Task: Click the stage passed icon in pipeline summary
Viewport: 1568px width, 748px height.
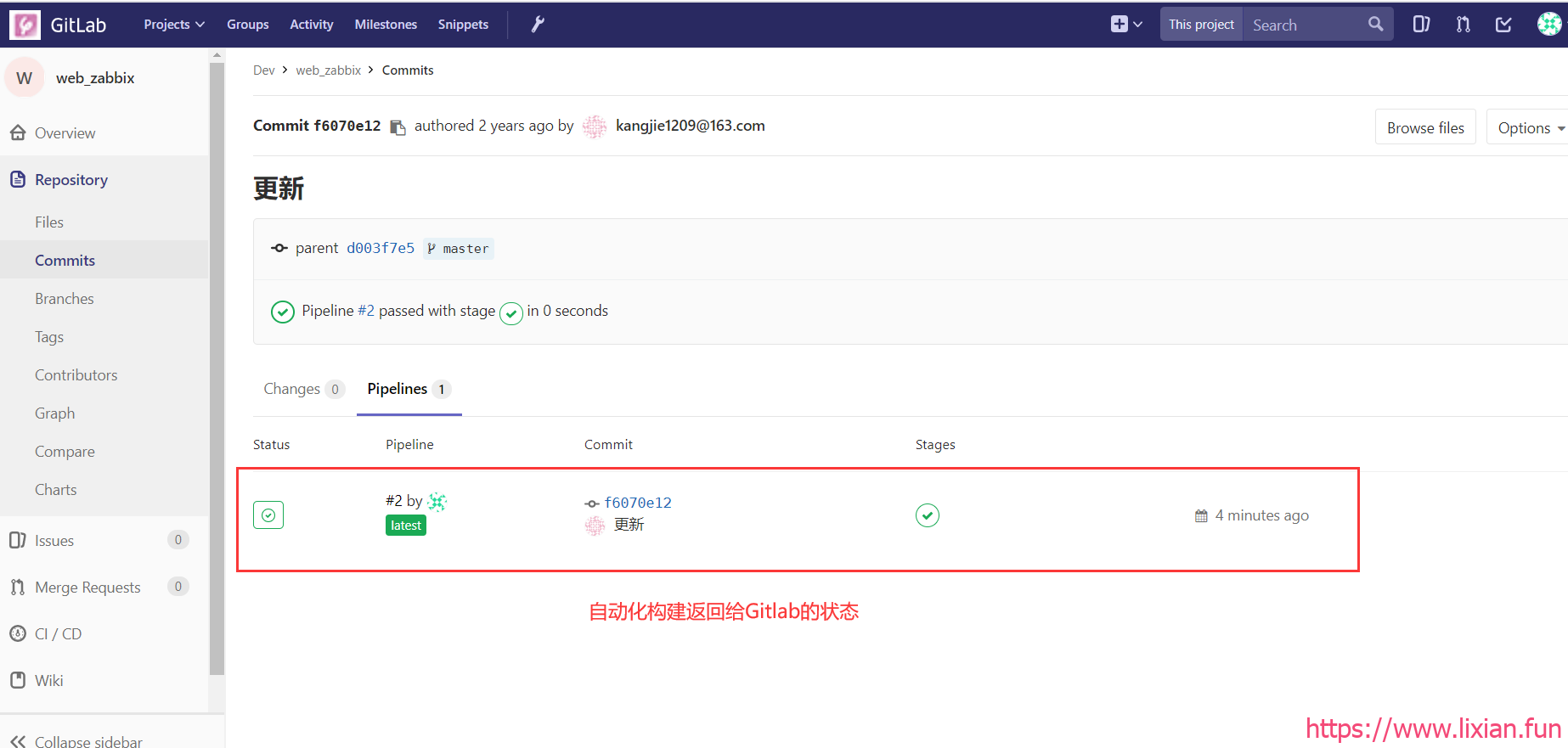Action: [x=511, y=313]
